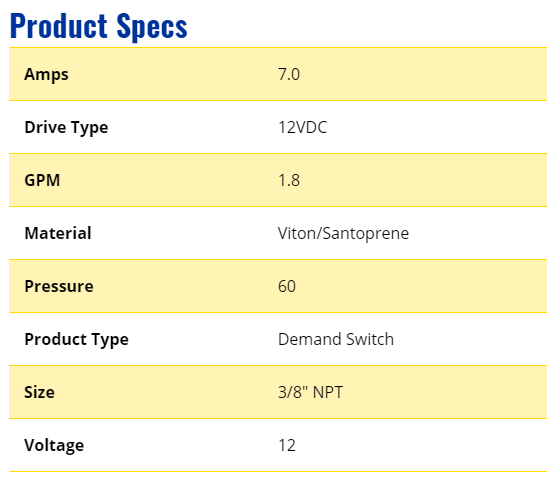The height and width of the screenshot is (480, 553).
Task: Click the 12 voltage value
Action: pos(287,445)
